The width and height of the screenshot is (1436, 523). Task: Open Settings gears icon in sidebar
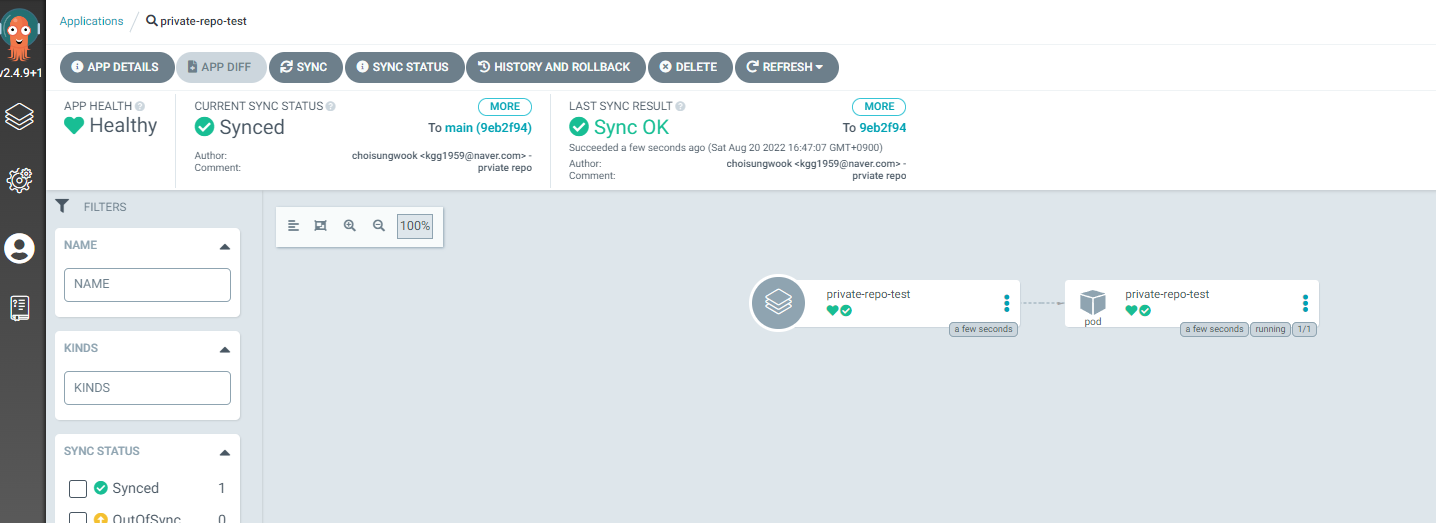click(20, 180)
